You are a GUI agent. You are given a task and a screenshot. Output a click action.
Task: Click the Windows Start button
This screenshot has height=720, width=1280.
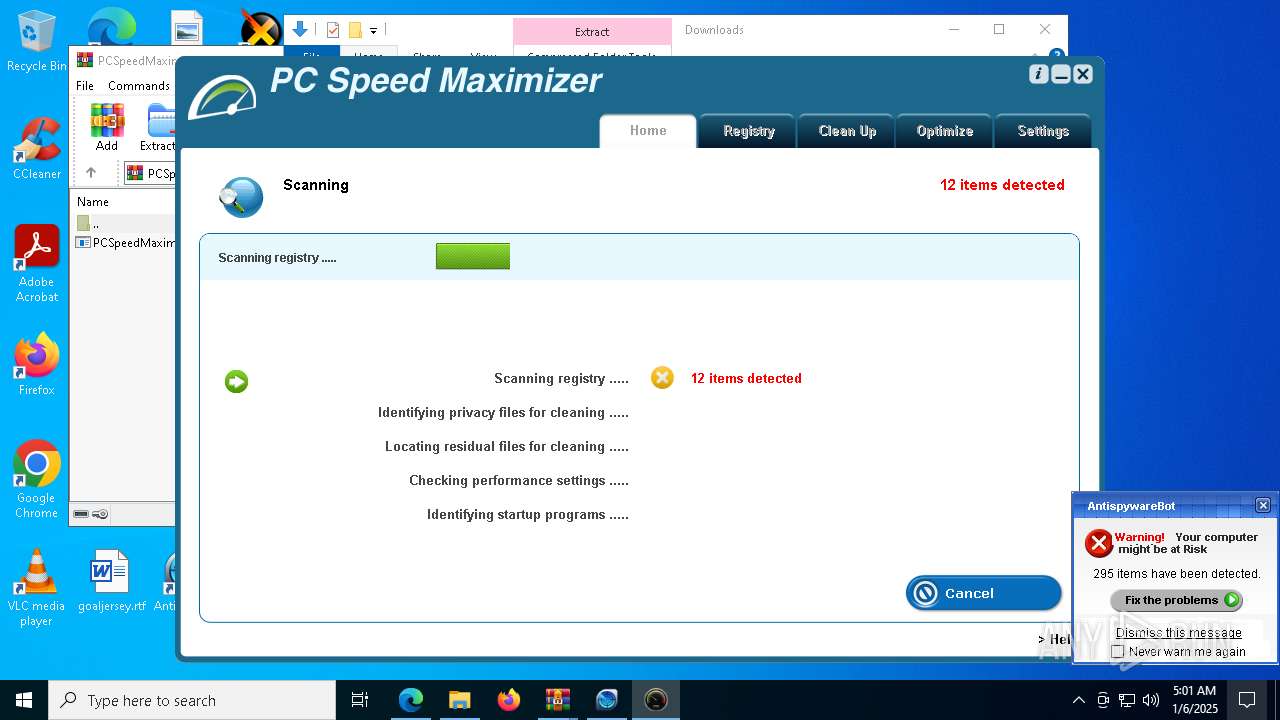click(24, 700)
